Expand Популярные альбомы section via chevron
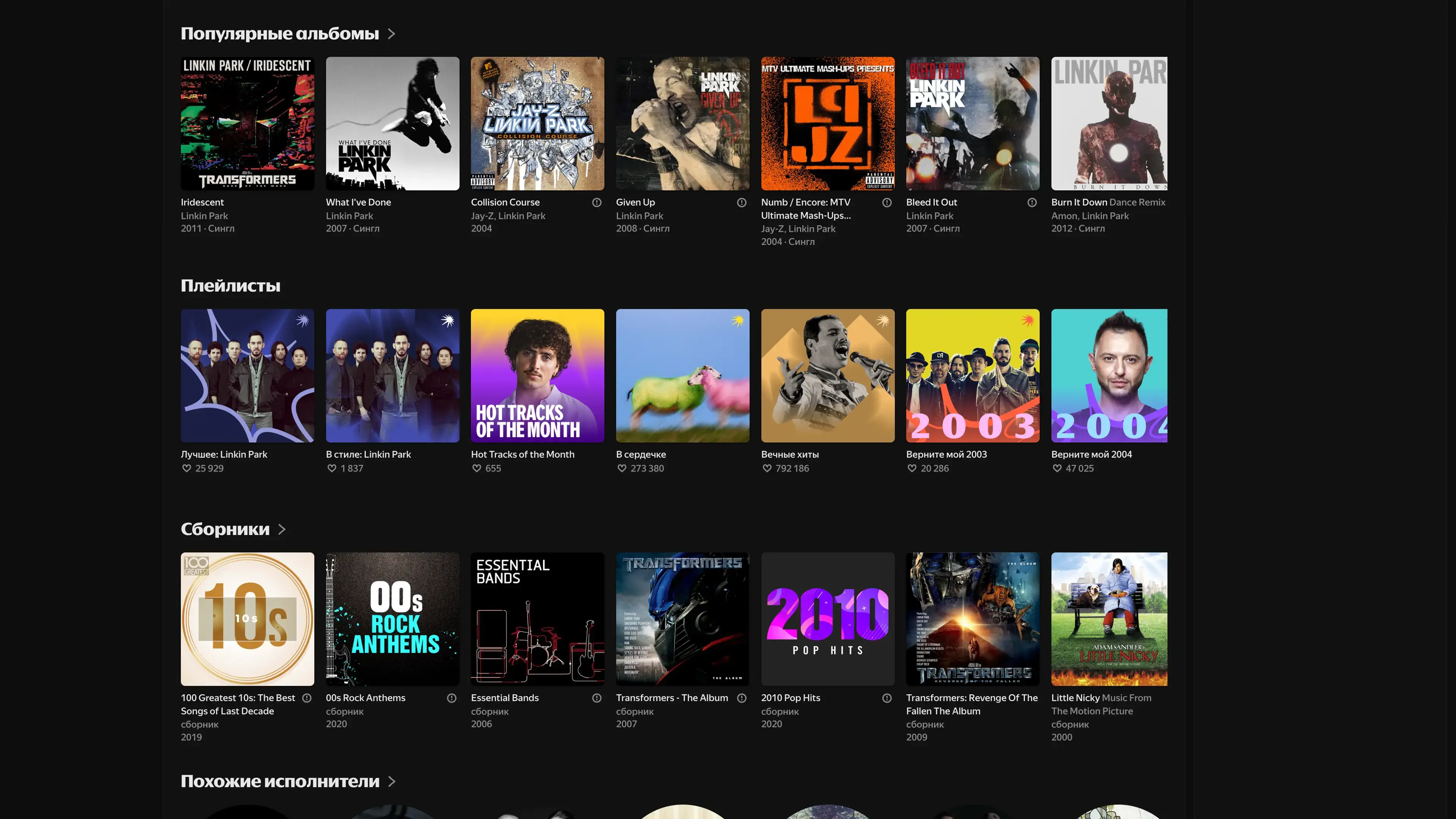Viewport: 1456px width, 819px height. (391, 34)
